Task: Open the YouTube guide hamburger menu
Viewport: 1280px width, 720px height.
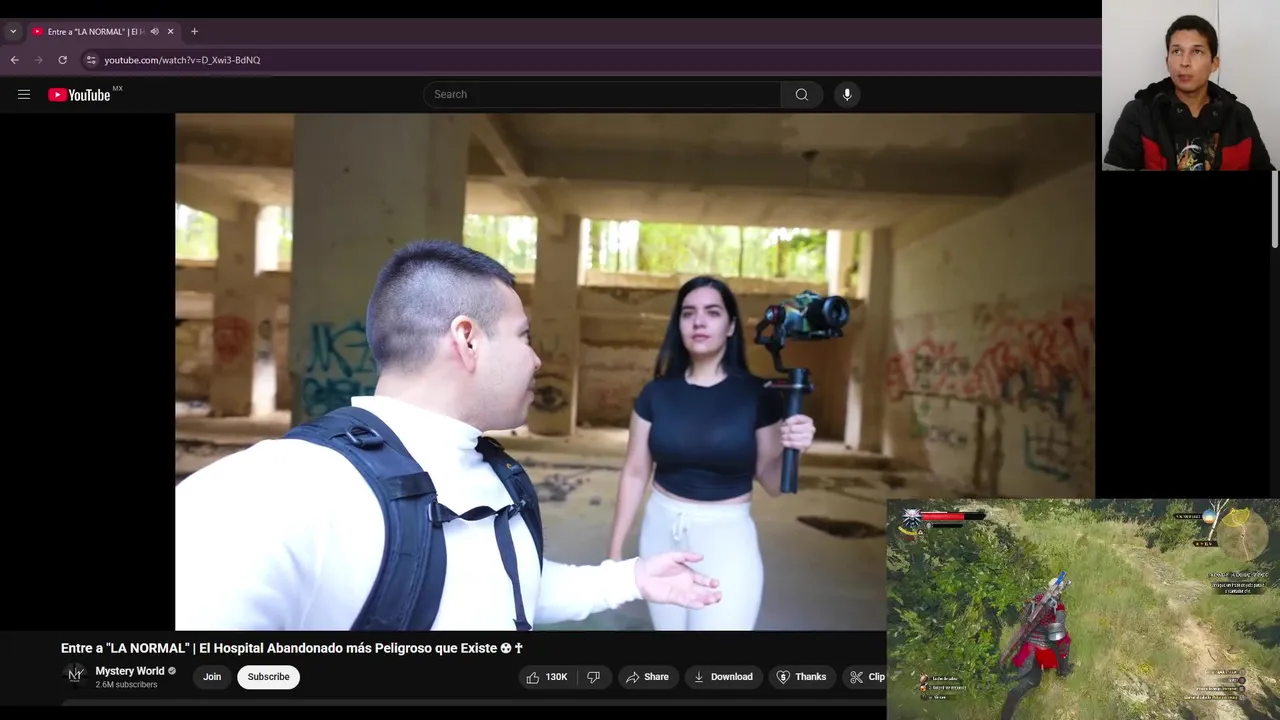Action: (x=24, y=94)
